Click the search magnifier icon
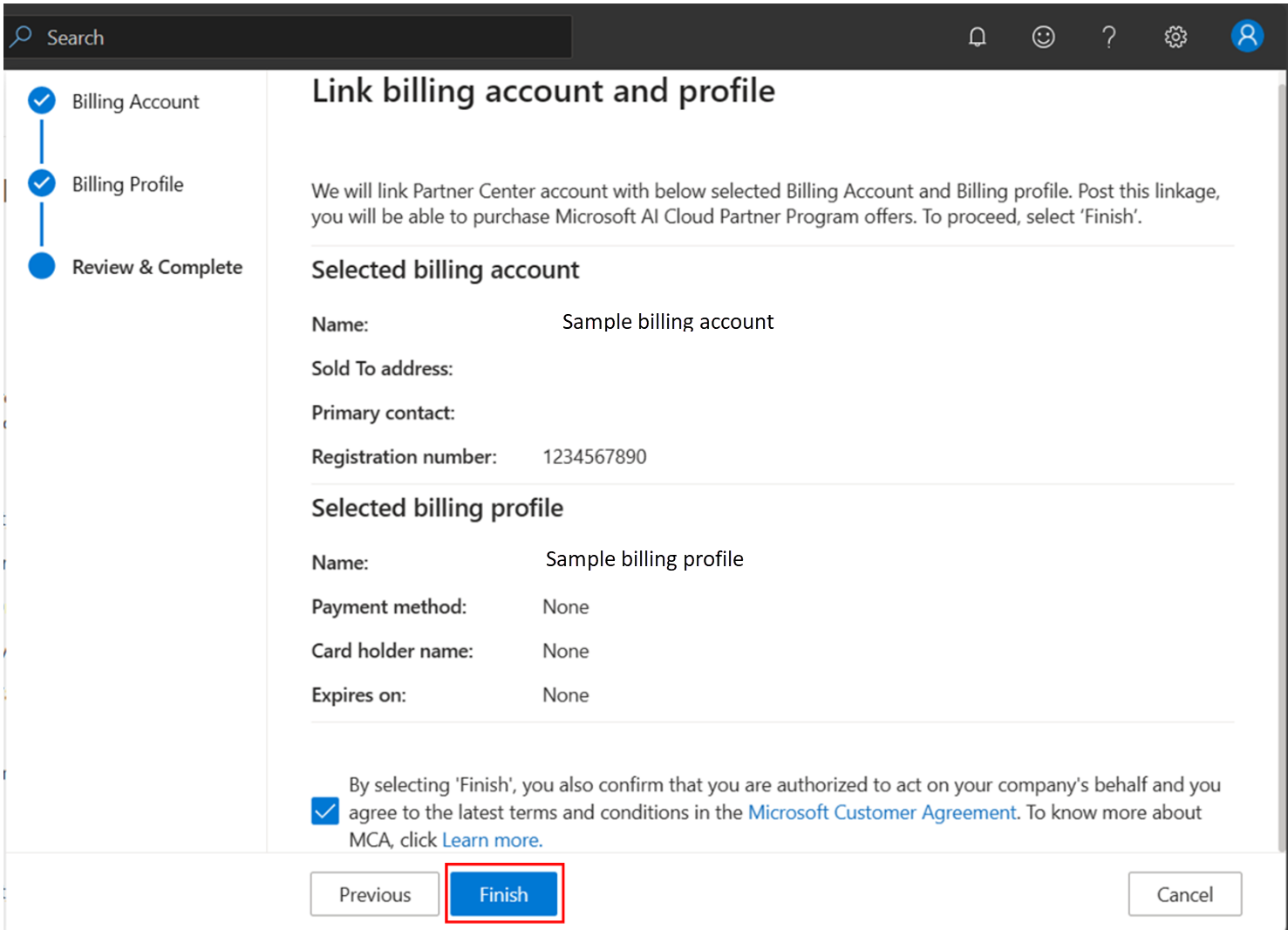The image size is (1288, 930). tap(21, 37)
